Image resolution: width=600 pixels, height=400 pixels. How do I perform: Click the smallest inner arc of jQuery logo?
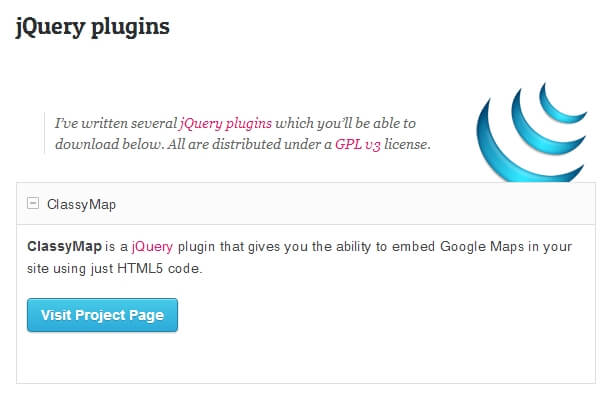pyautogui.click(x=558, y=98)
